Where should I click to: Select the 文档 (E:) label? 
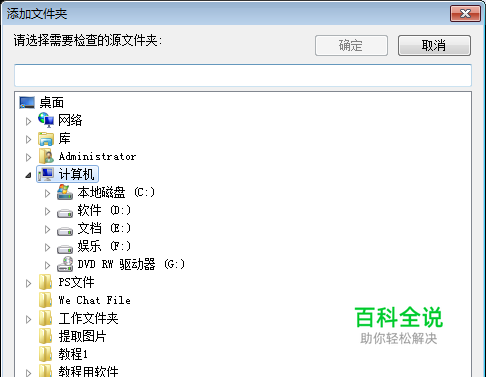click(x=104, y=228)
